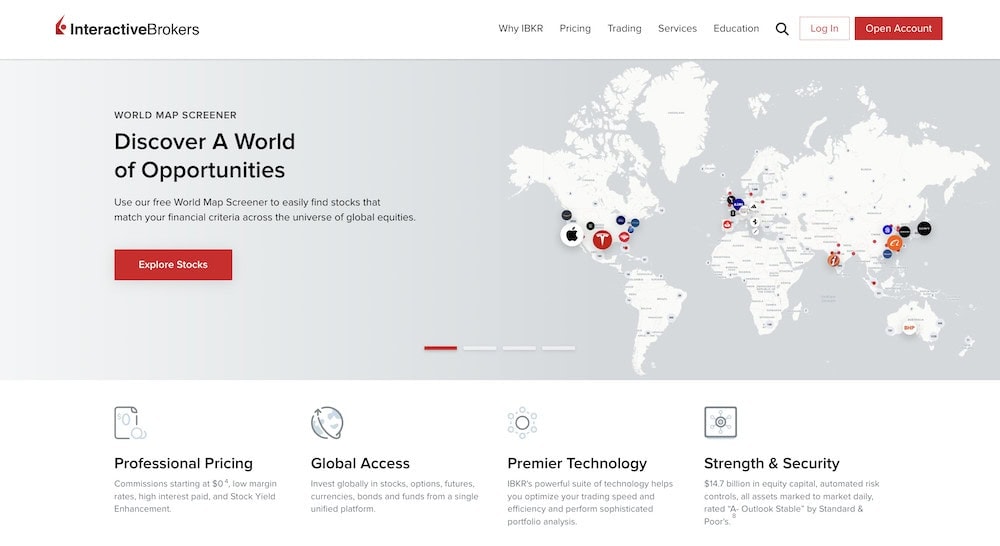
Task: Open the Why IBKR menu
Action: coord(520,29)
